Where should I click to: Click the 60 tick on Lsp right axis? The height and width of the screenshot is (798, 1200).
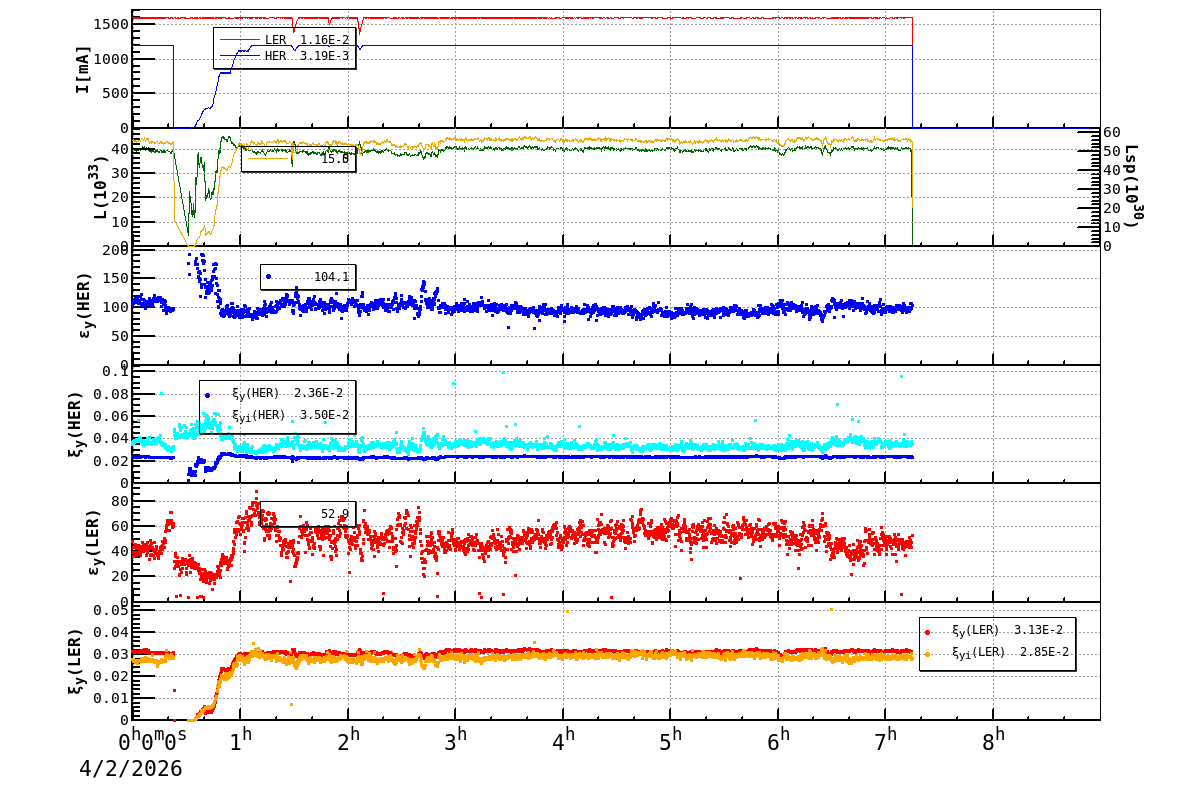1113,132
